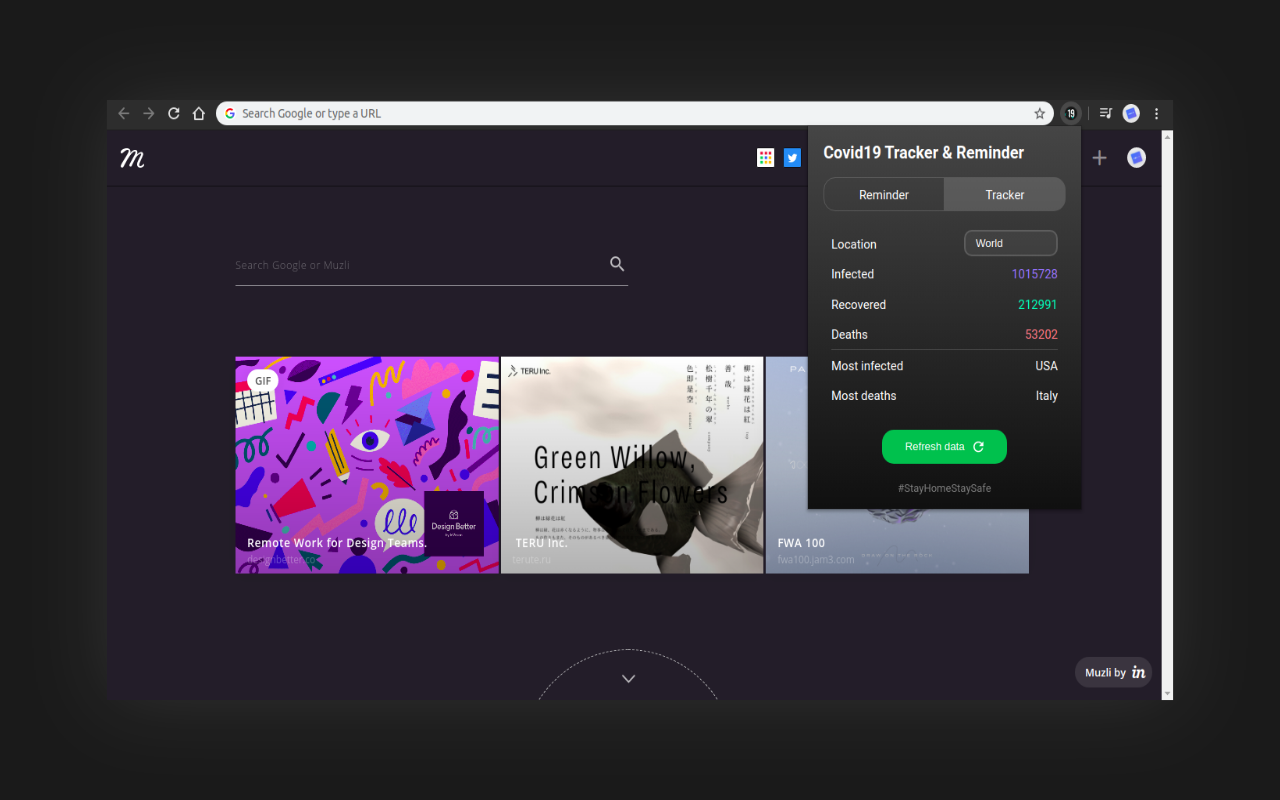Reload the page with the refresh icon
The image size is (1280, 800).
(174, 113)
